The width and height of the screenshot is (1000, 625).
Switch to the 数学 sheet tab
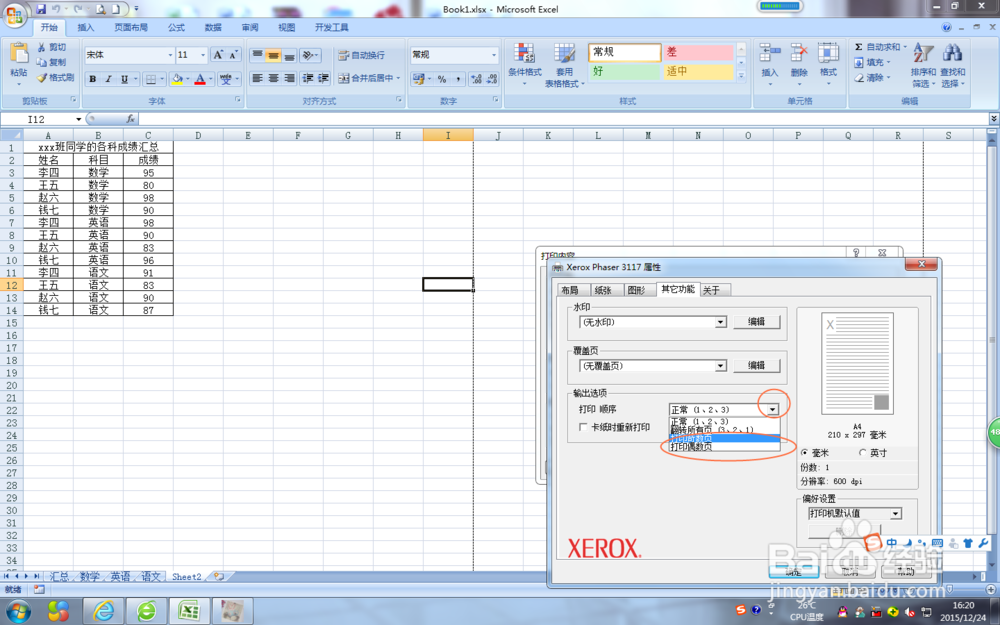click(90, 577)
